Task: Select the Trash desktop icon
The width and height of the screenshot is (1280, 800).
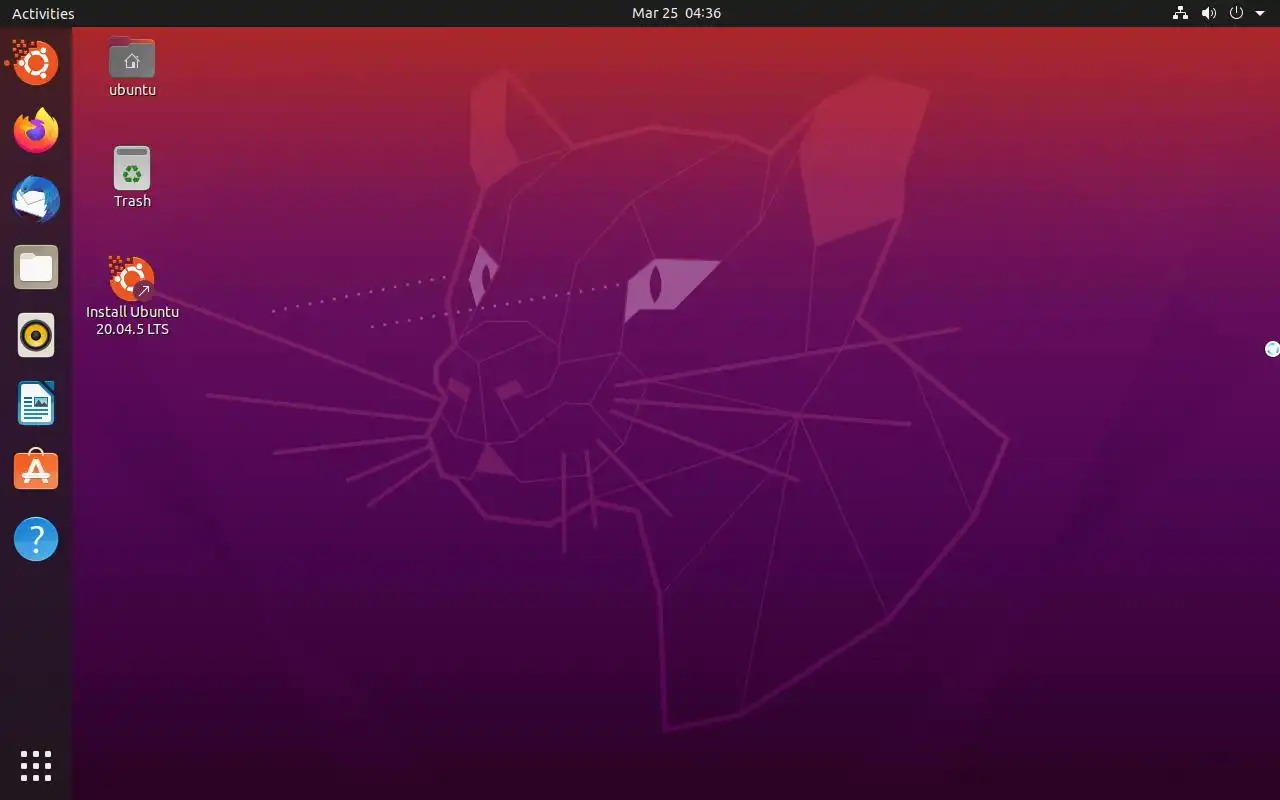Action: click(132, 168)
